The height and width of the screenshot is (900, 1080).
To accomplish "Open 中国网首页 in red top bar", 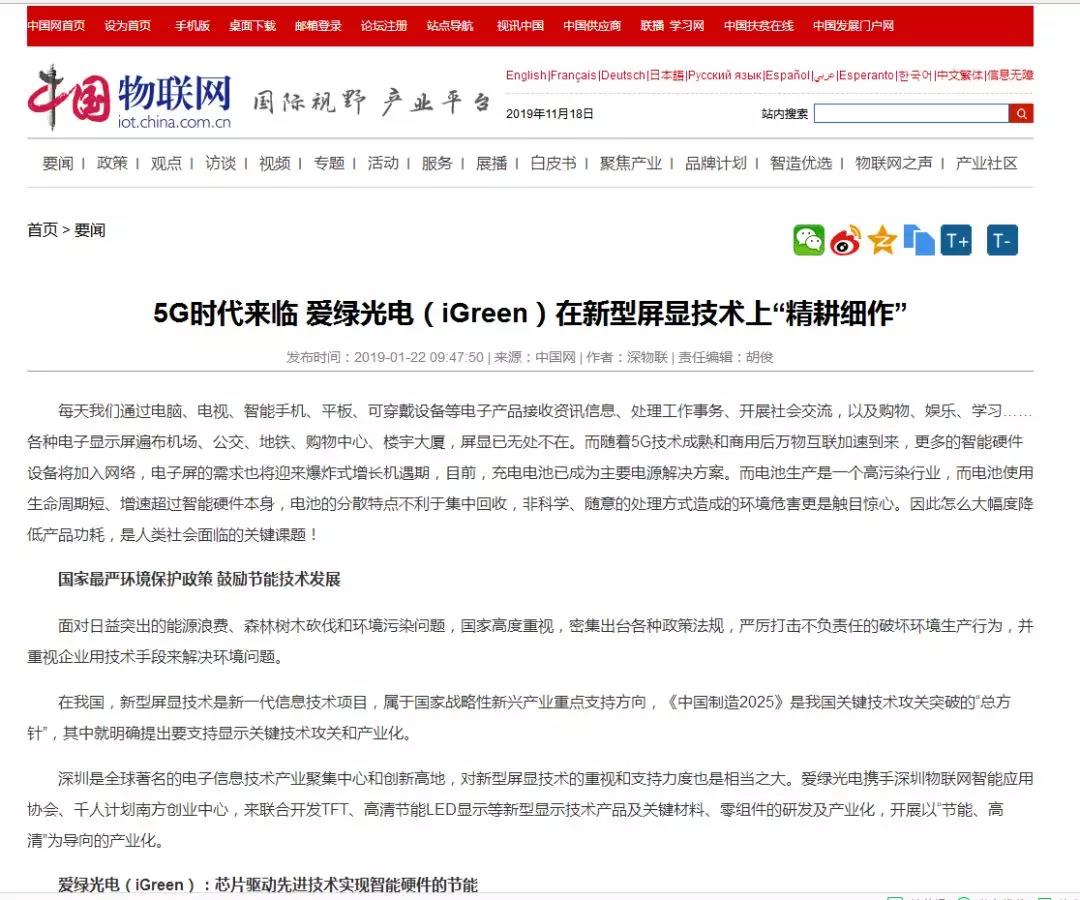I will 56,25.
